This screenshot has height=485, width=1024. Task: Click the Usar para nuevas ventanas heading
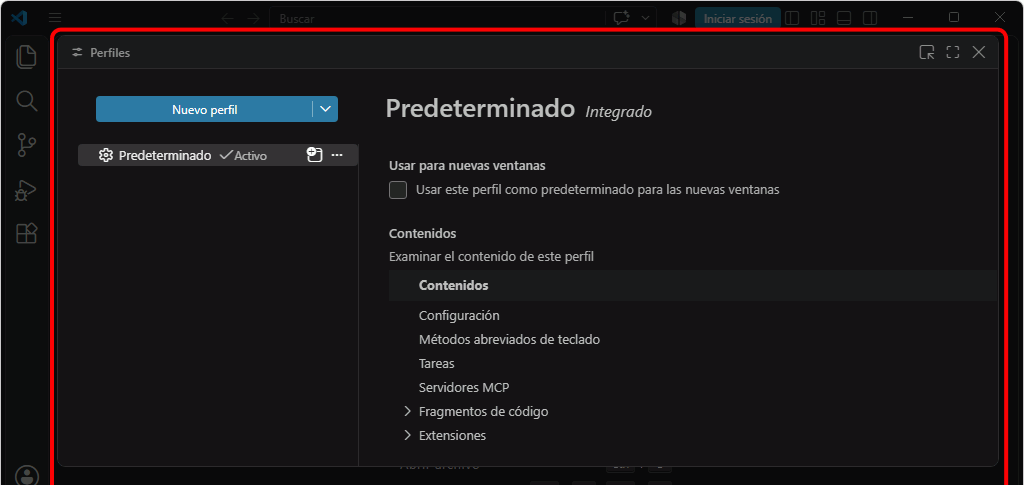[467, 166]
